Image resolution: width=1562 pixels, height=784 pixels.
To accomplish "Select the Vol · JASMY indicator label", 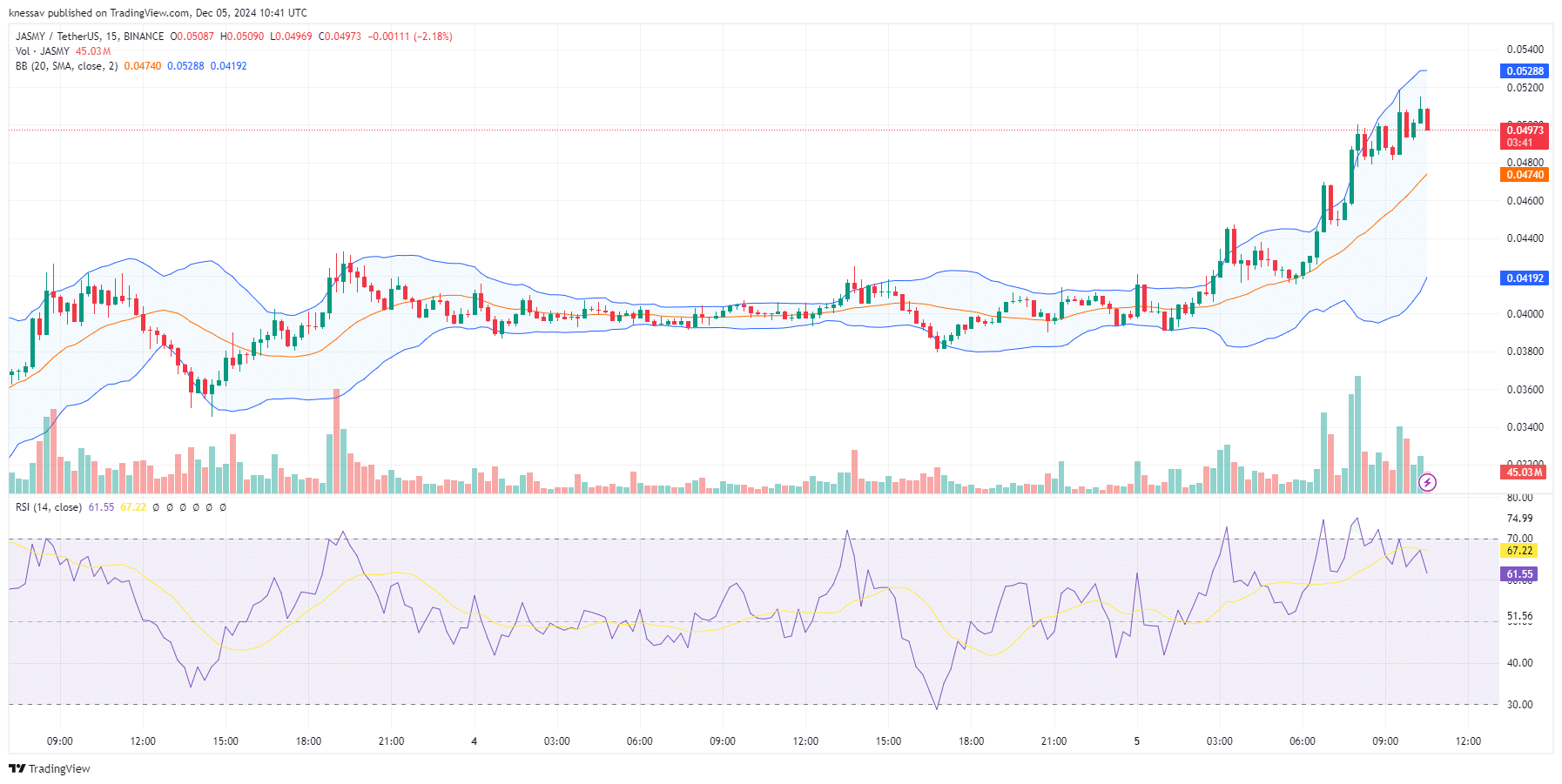I will click(43, 51).
